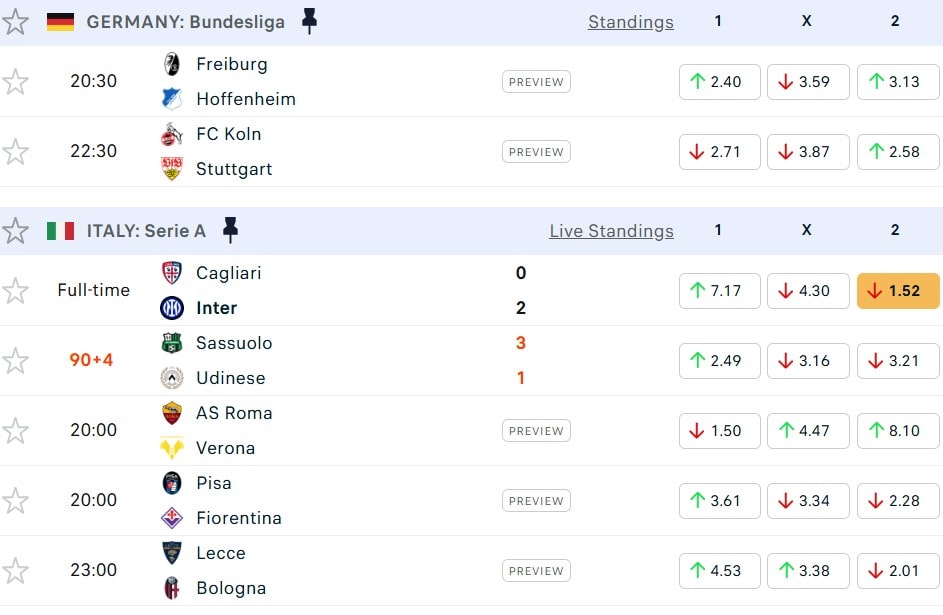The image size is (943, 615).
Task: Pin the Italy Serie A league
Action: 230,230
